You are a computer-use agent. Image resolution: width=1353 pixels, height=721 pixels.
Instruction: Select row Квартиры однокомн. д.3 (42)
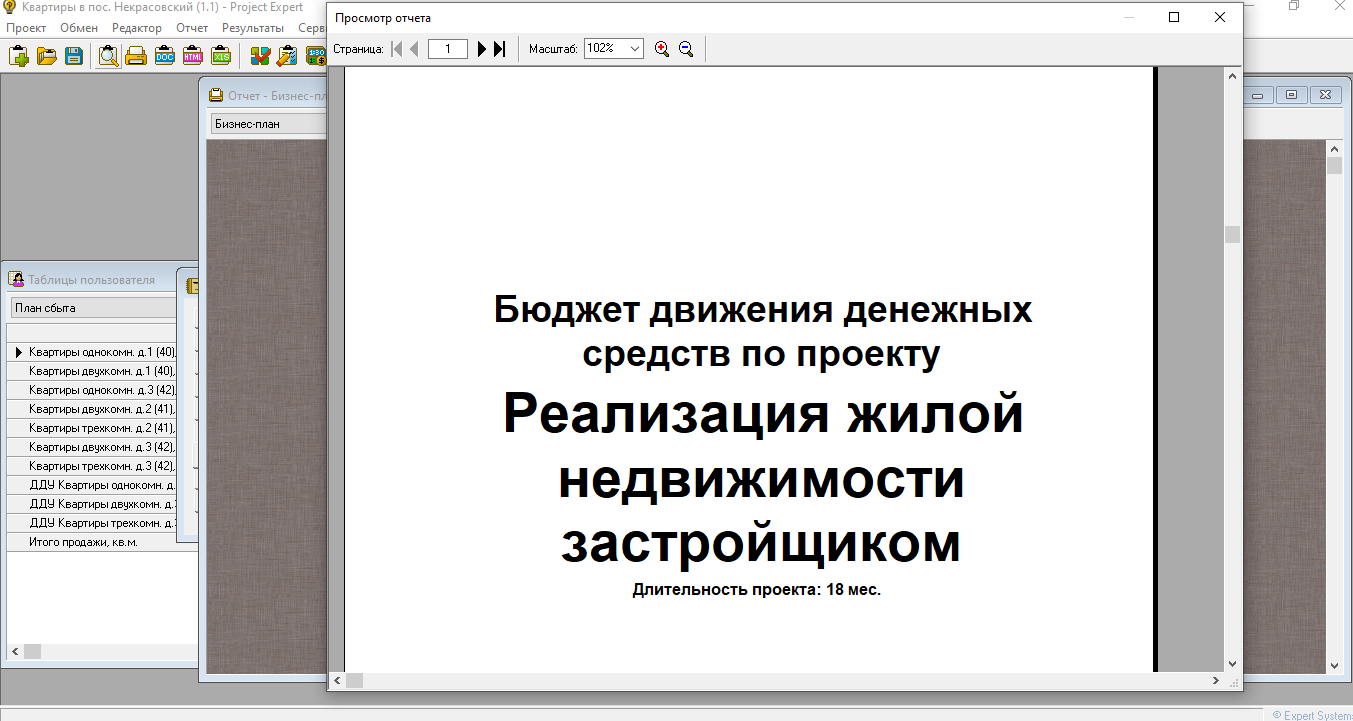point(101,390)
